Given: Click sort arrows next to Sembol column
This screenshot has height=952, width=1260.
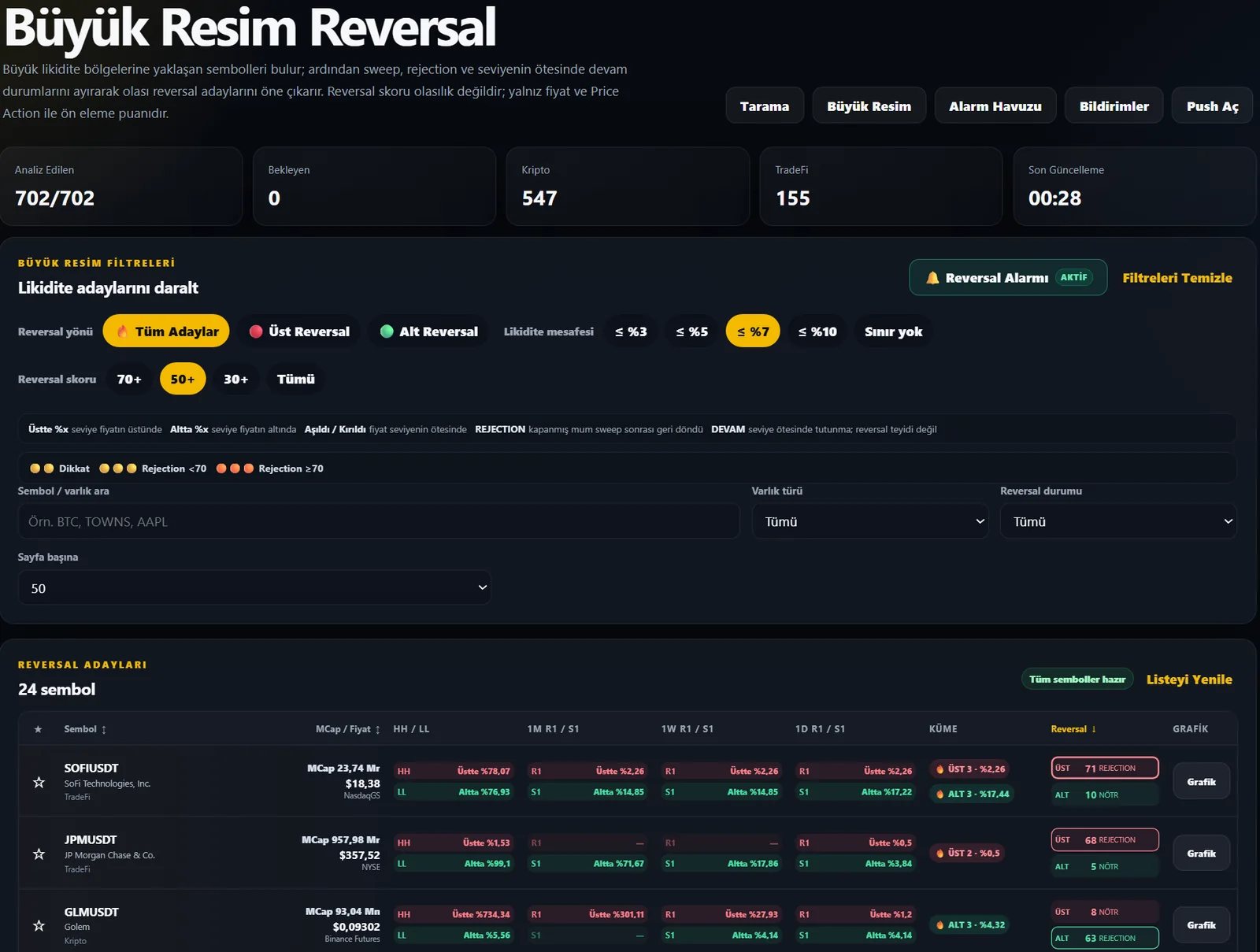Looking at the screenshot, I should (104, 730).
